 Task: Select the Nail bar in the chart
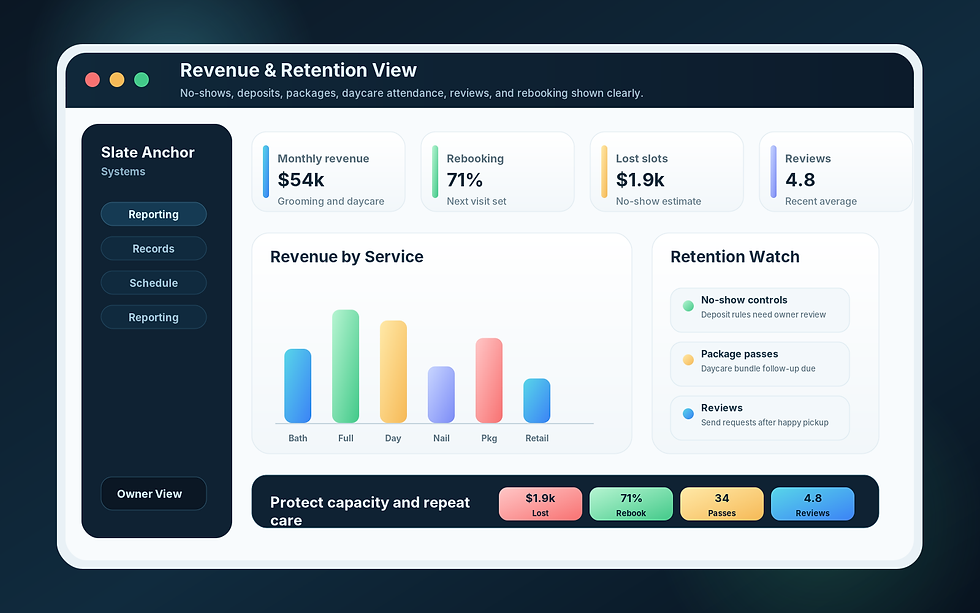[x=441, y=394]
